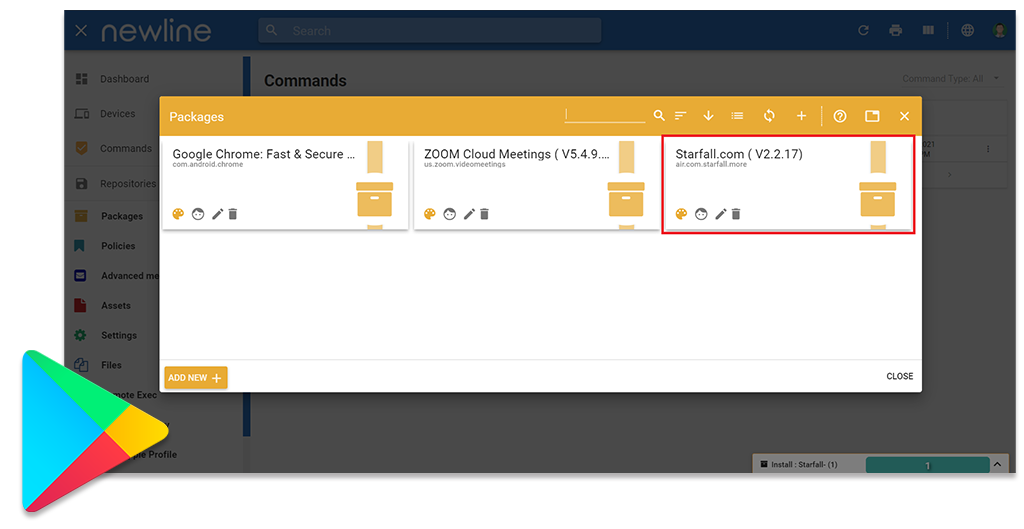
Task: Edit the ZOOM Cloud Meetings package
Action: coord(469,214)
